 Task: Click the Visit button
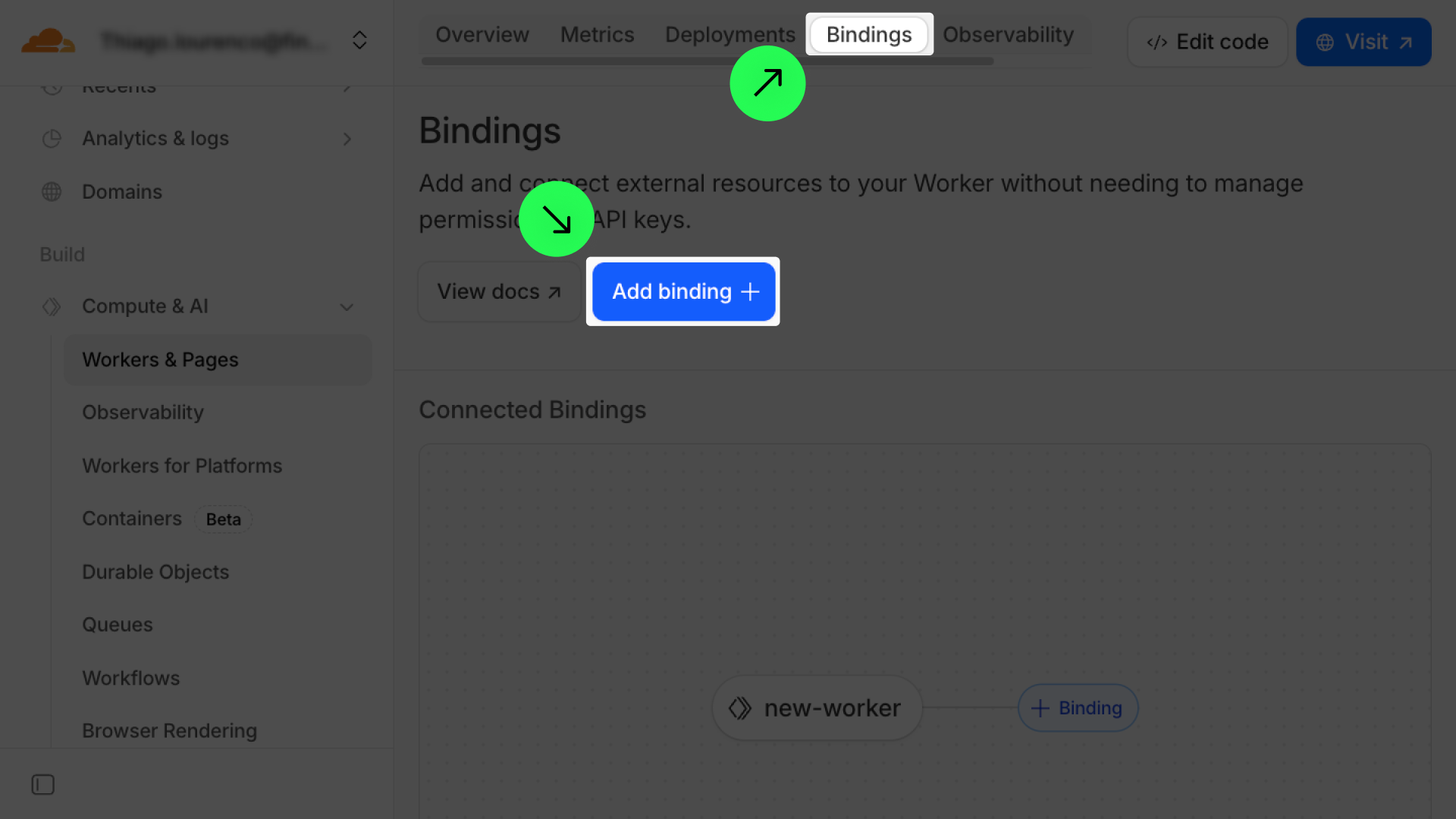click(x=1363, y=42)
